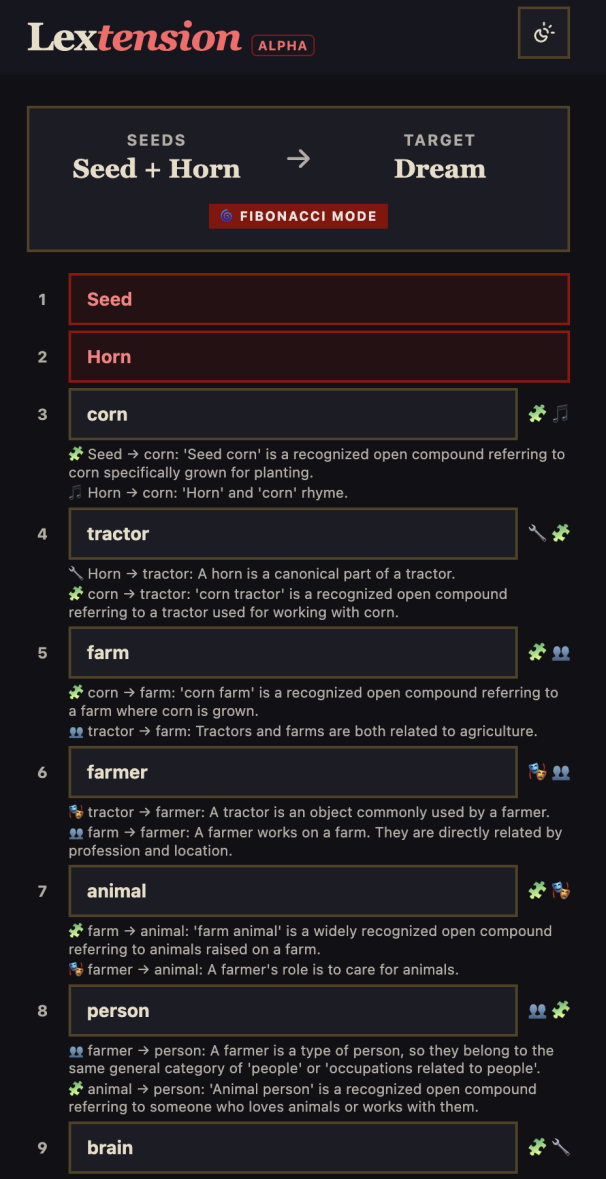Click the wrench icon beside tractor
The image size is (606, 1179).
pyautogui.click(x=538, y=533)
